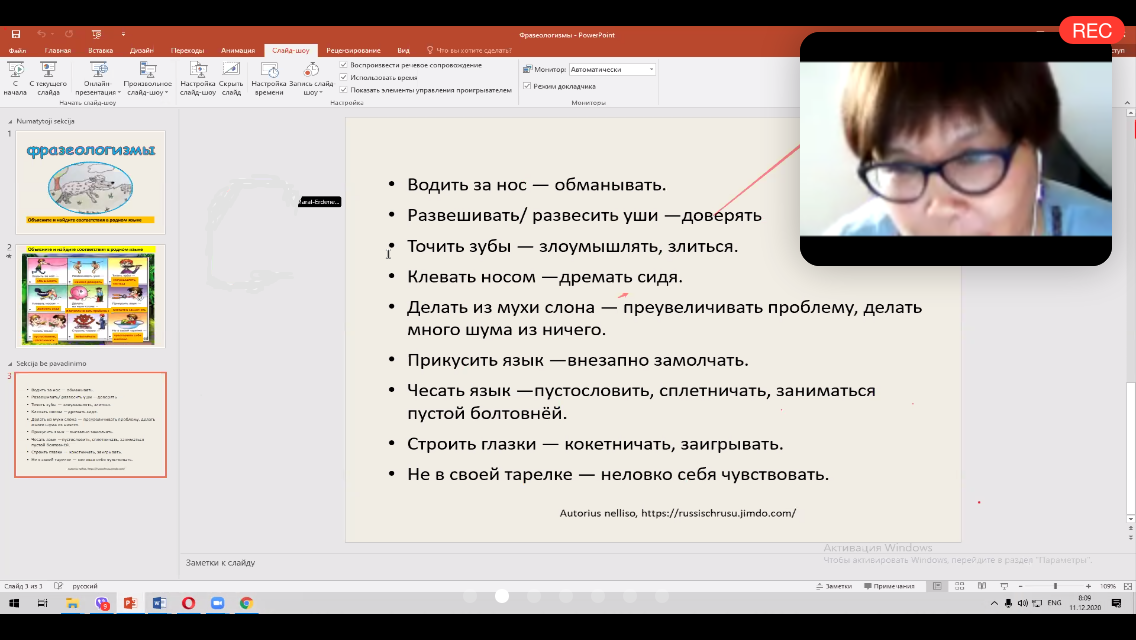Collapse the Numatytoji sekcija section

pos(10,121)
